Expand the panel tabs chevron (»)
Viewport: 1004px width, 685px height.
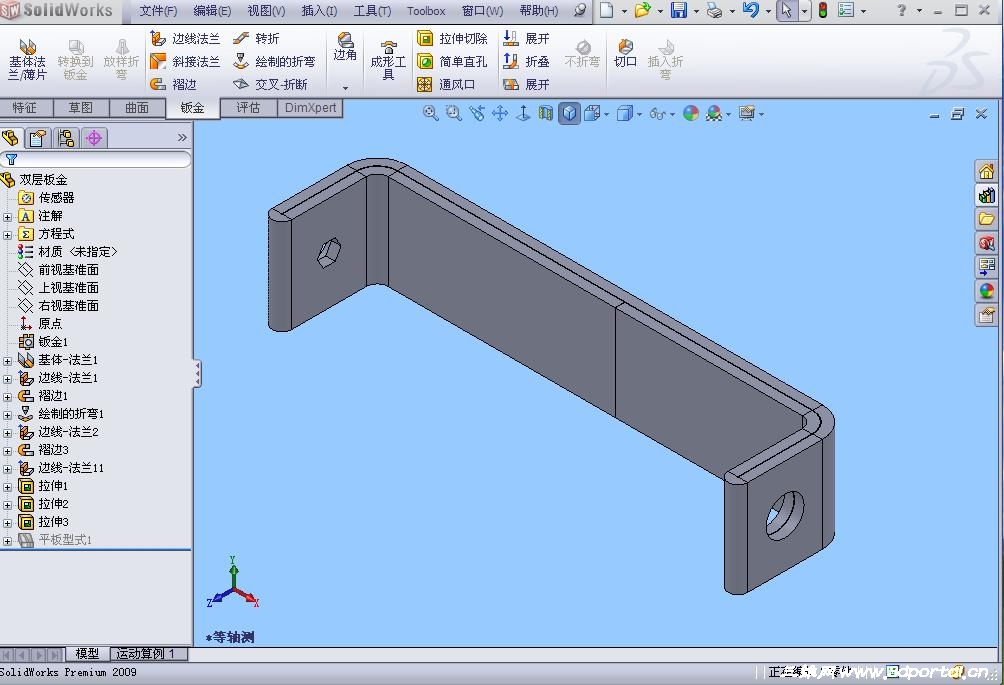tap(182, 138)
